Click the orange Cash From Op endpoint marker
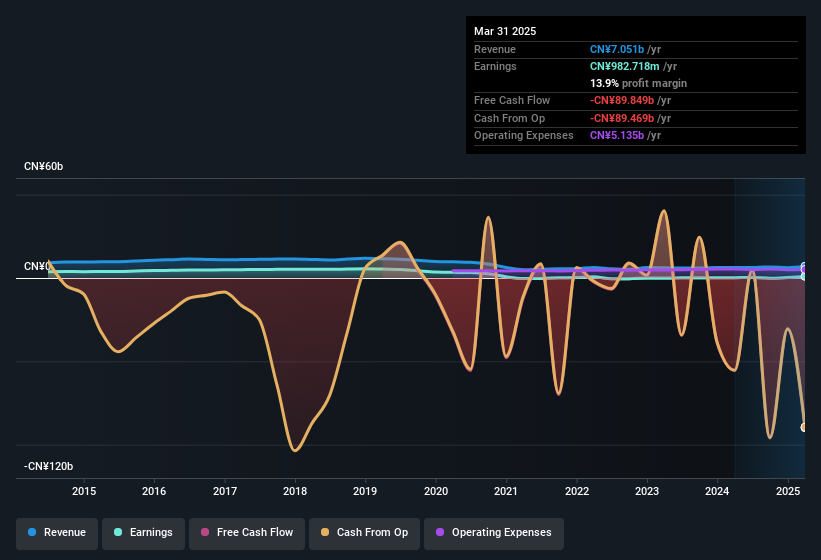821x560 pixels. click(804, 428)
